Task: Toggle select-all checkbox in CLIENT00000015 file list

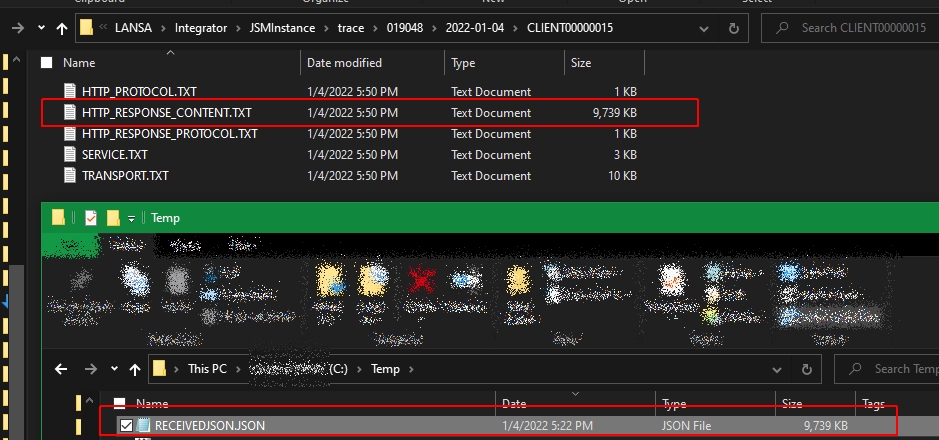Action: click(x=47, y=62)
